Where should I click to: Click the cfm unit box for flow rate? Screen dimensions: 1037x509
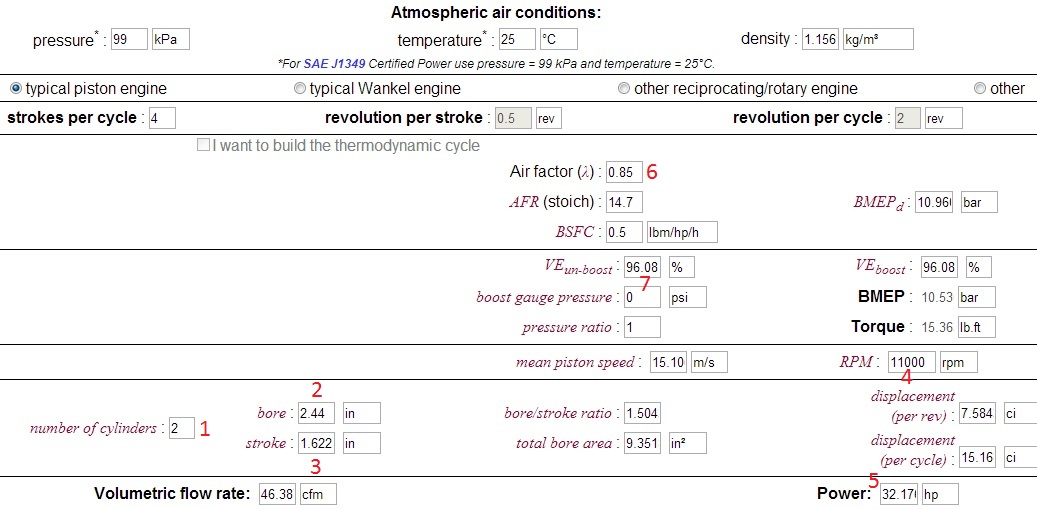(318, 494)
